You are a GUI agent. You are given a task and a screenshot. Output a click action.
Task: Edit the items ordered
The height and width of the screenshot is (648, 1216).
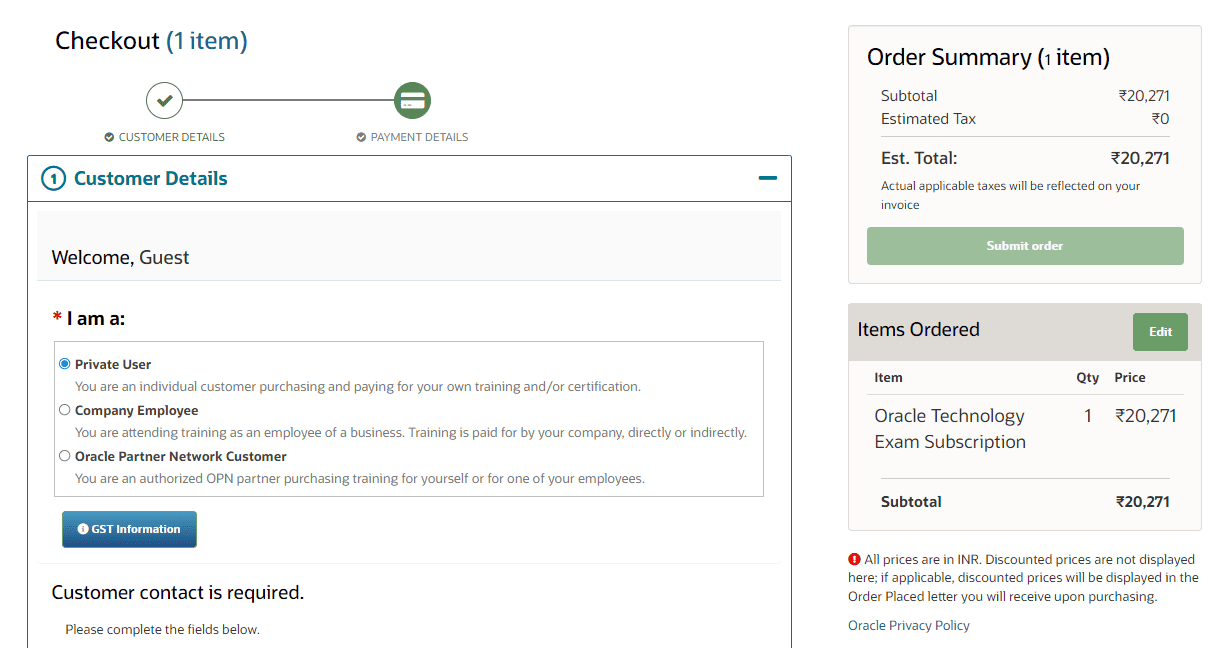point(1160,332)
